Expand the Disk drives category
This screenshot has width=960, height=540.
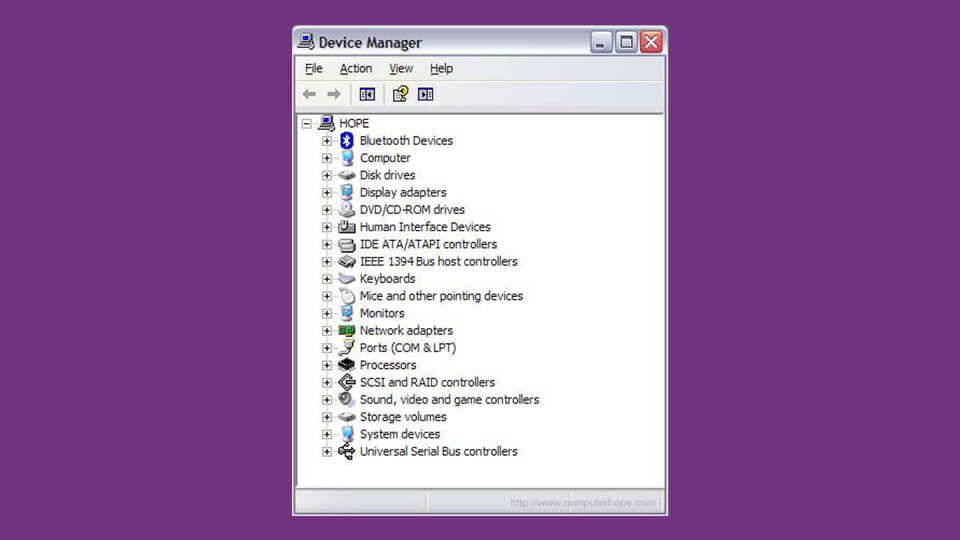(326, 176)
